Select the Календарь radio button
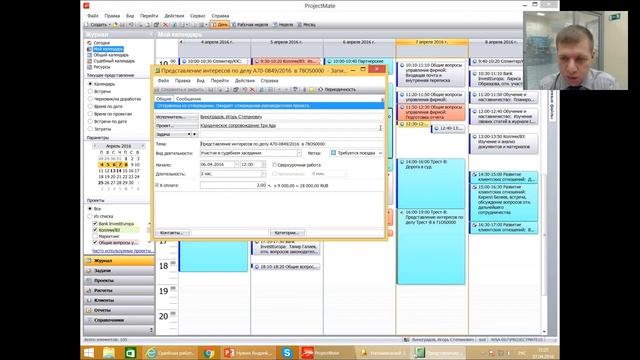 90,84
